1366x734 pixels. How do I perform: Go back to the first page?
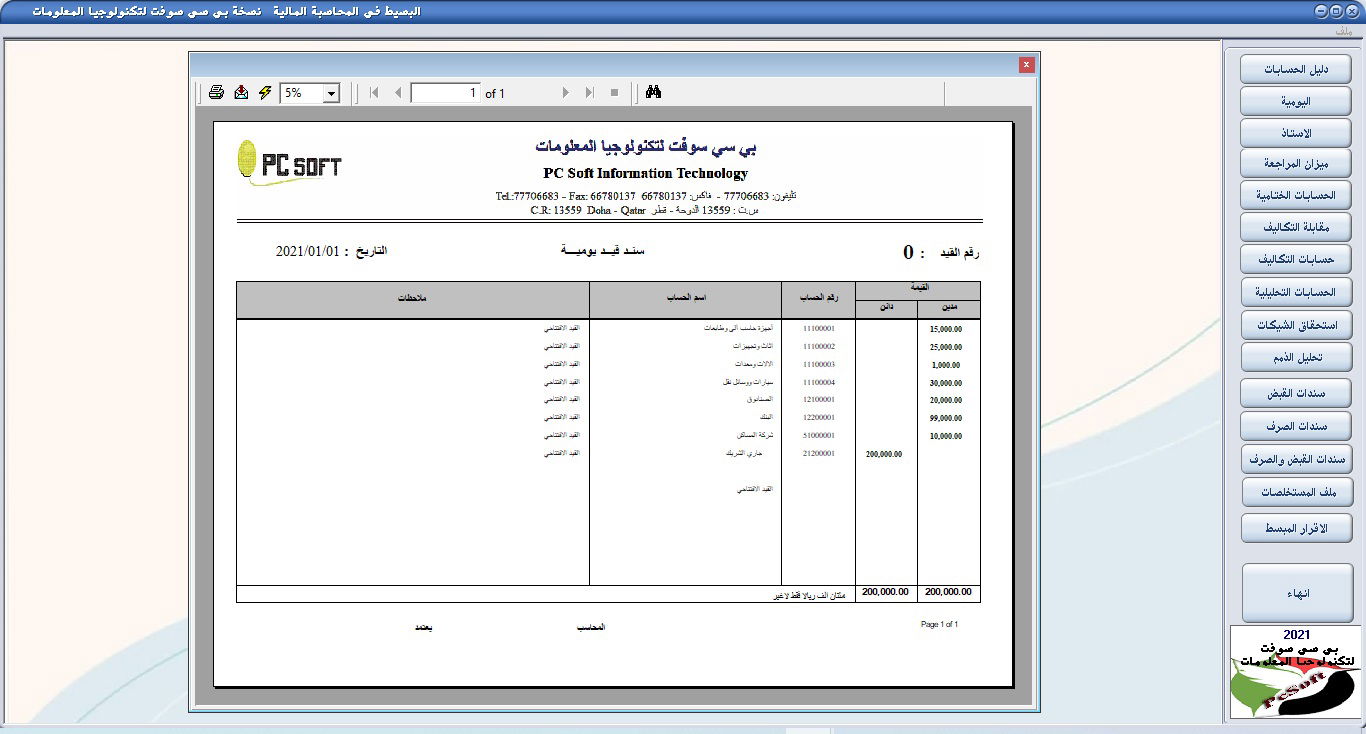[372, 91]
